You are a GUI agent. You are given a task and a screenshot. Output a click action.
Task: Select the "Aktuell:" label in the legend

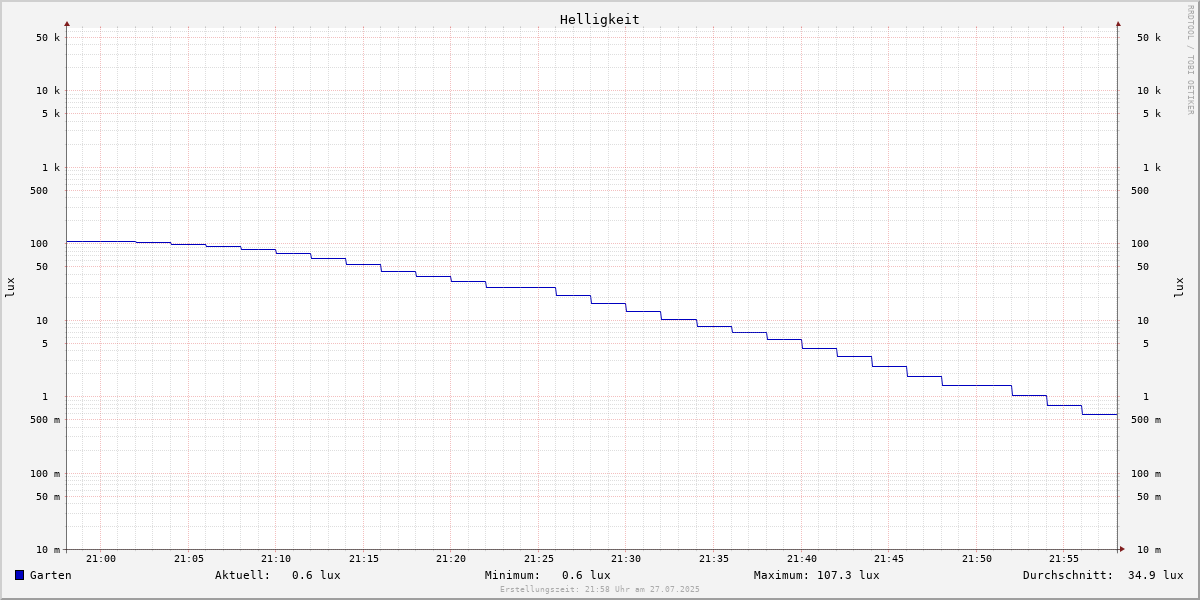pos(243,575)
